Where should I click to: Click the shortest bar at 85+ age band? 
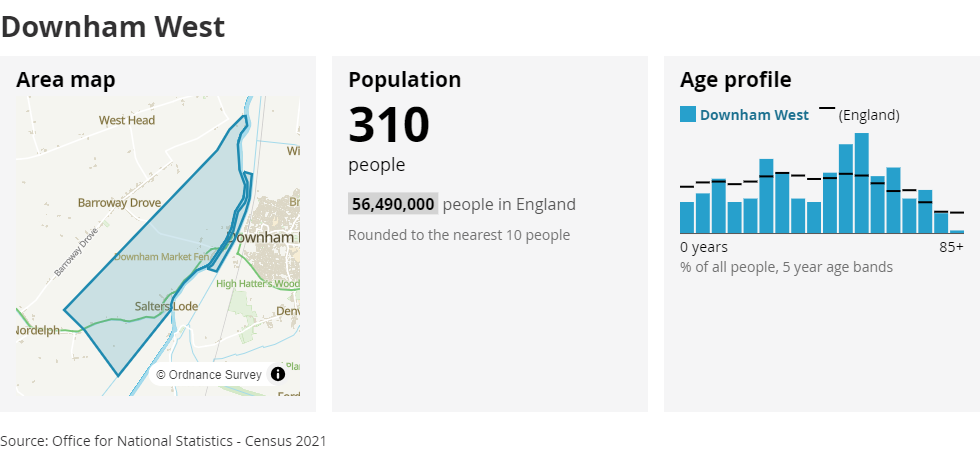tap(957, 231)
